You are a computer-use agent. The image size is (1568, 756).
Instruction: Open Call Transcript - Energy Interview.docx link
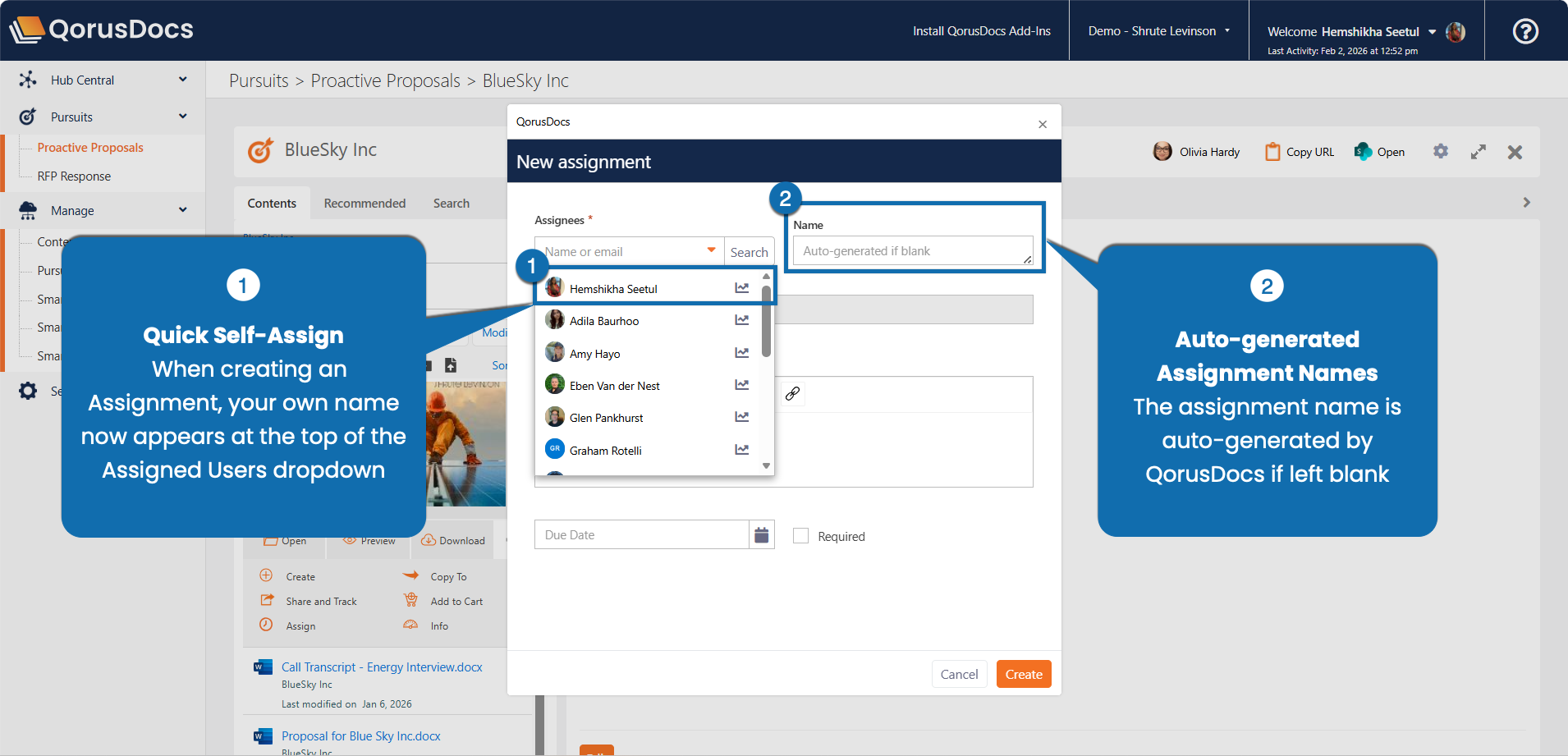(x=382, y=667)
